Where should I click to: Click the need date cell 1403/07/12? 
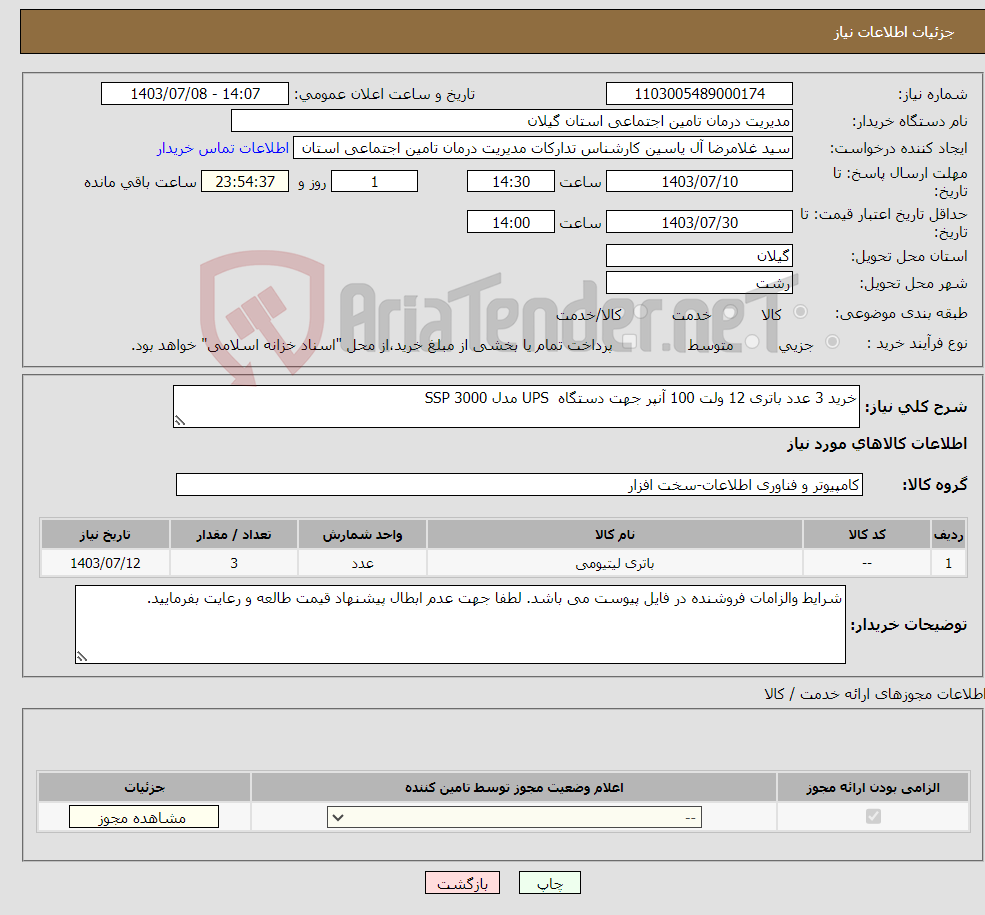click(x=105, y=563)
